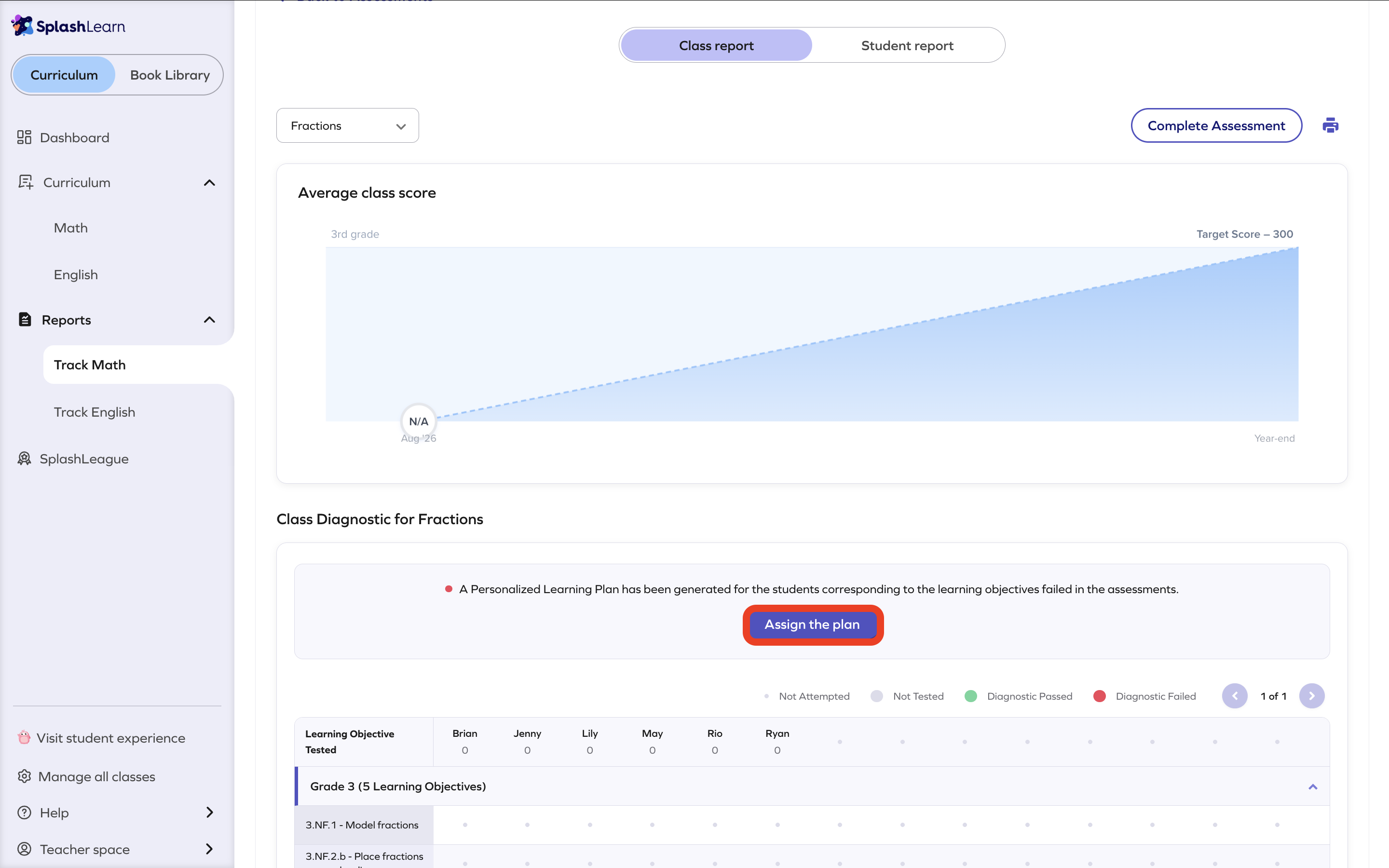1389x868 pixels.
Task: Open SplashLeague page
Action: click(x=84, y=458)
